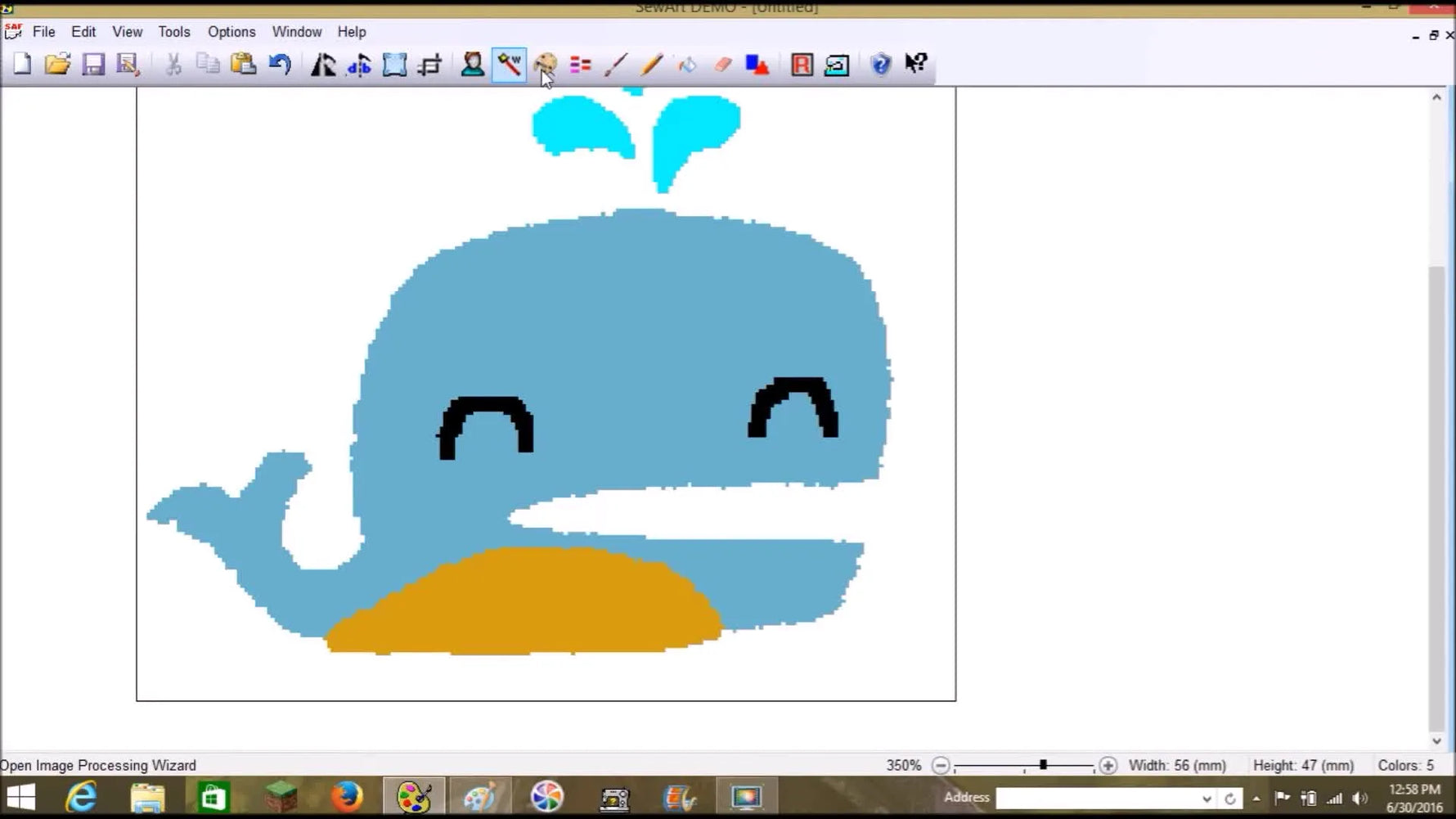The width and height of the screenshot is (1456, 819).
Task: Click the 350% zoom level text
Action: click(904, 766)
